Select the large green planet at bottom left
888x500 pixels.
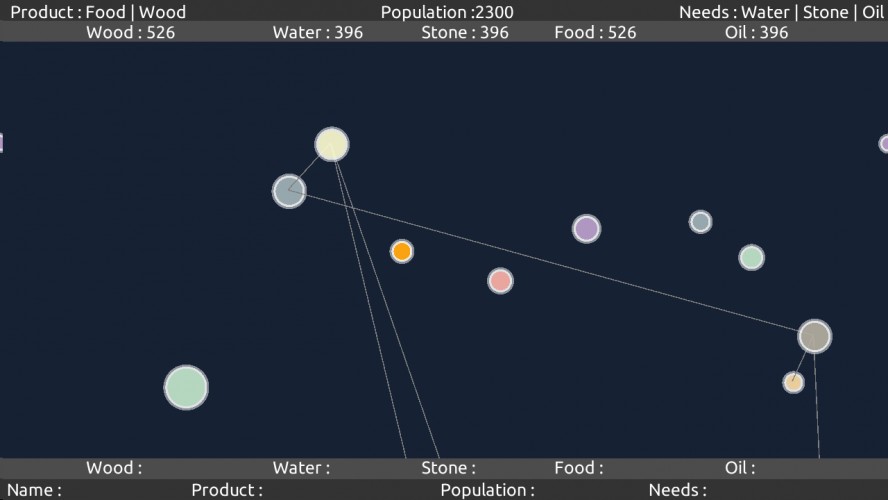tap(186, 387)
